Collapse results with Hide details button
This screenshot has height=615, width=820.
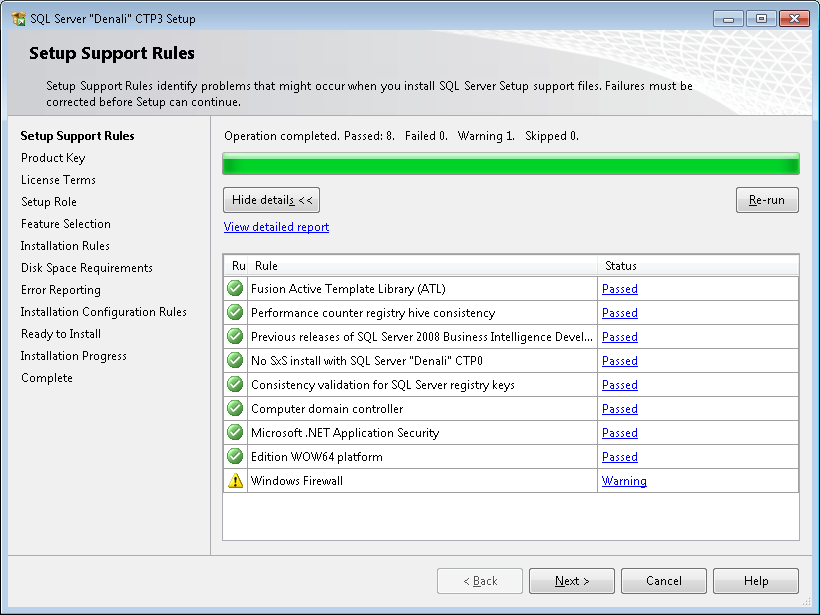pos(271,200)
